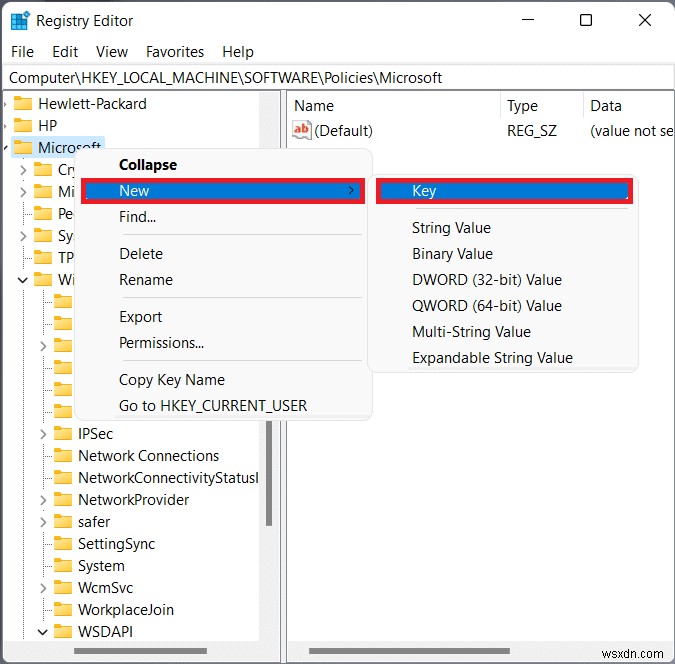Click the WSDAPI folder icon
The image size is (675, 664).
point(63,631)
